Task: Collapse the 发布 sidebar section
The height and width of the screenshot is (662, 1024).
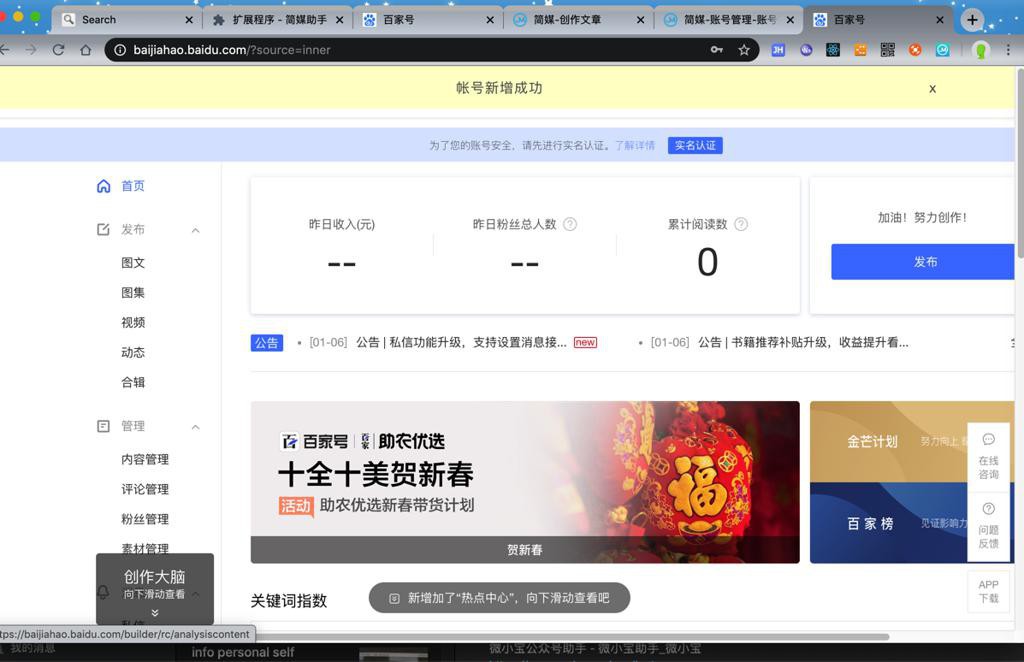Action: pyautogui.click(x=195, y=230)
